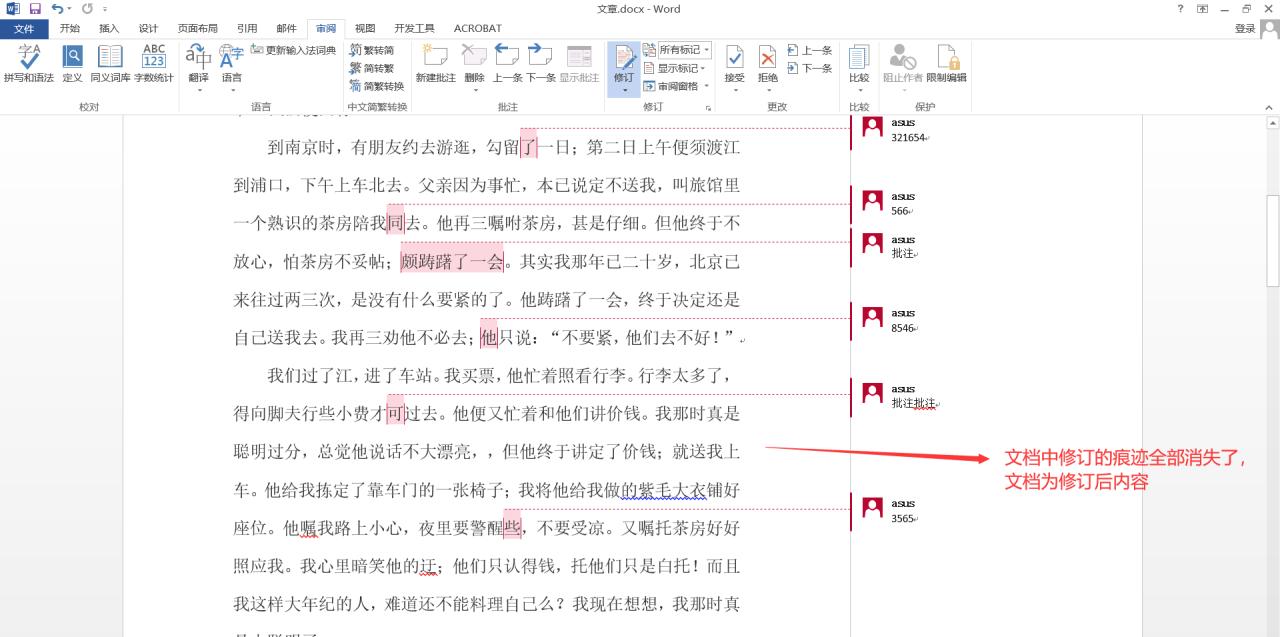Click 更新输入法词典 button
Viewport: 1280px width, 637px height.
click(293, 50)
